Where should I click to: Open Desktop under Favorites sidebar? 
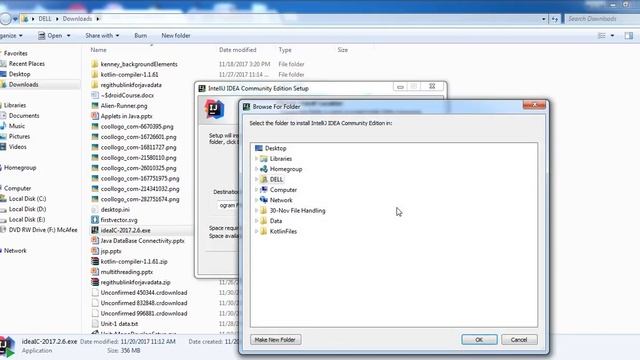click(x=19, y=74)
